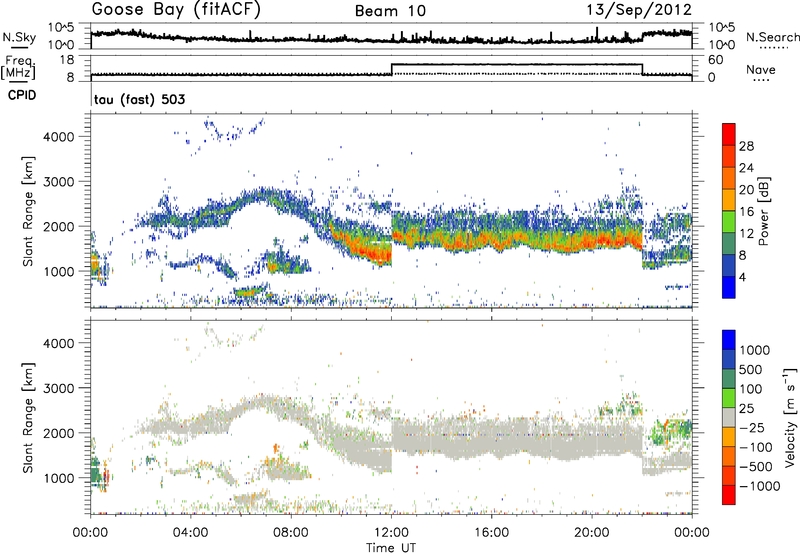Click the blue swatch at bottom of Power colorbar

tap(729, 287)
